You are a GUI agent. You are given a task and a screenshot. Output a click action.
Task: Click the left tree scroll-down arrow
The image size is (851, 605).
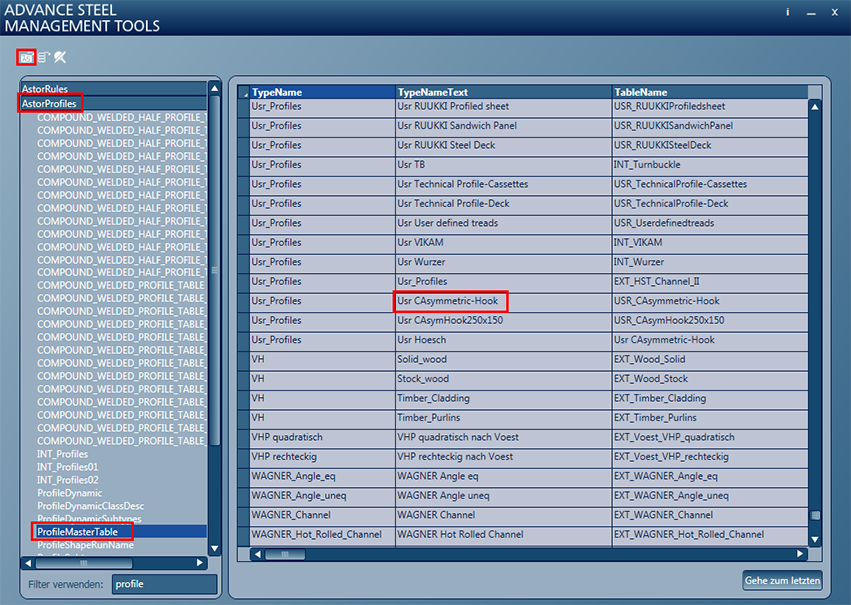pyautogui.click(x=215, y=548)
